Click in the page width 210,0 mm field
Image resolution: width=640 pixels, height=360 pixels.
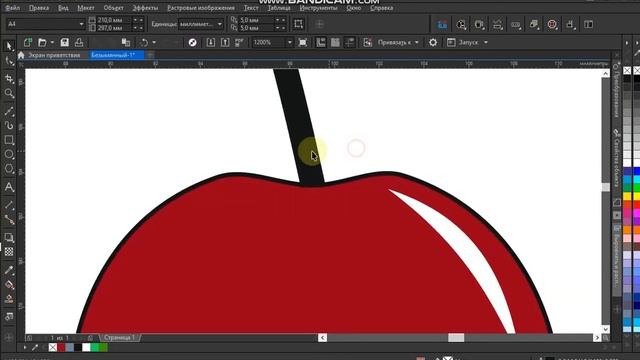click(x=114, y=20)
